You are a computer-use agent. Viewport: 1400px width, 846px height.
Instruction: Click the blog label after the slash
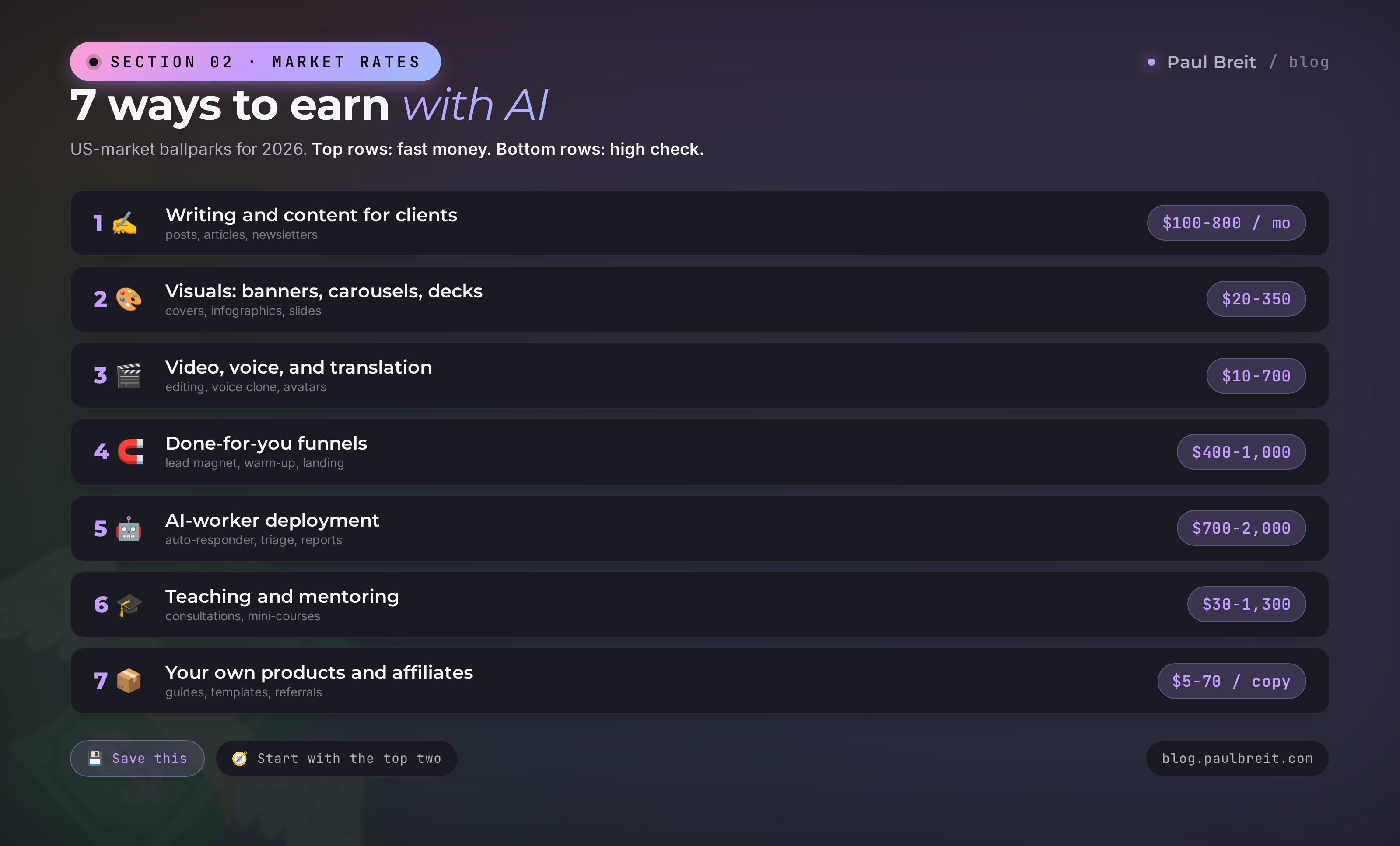tap(1309, 62)
